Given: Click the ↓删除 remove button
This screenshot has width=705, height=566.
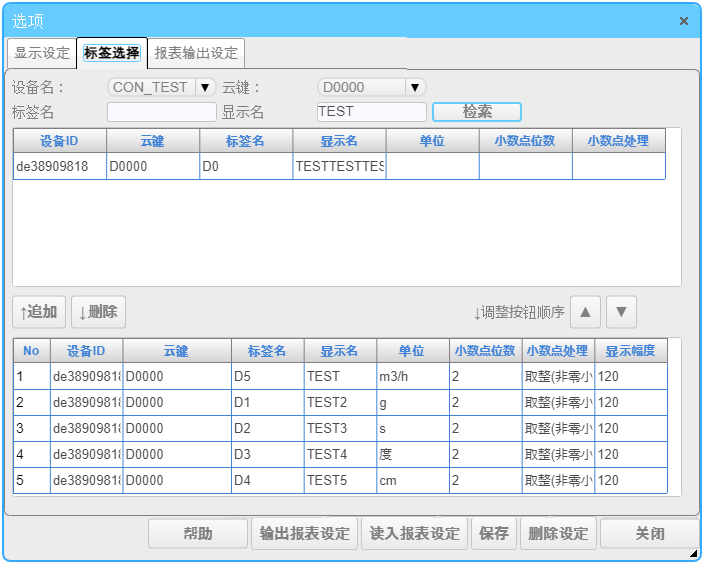Looking at the screenshot, I should pos(98,312).
